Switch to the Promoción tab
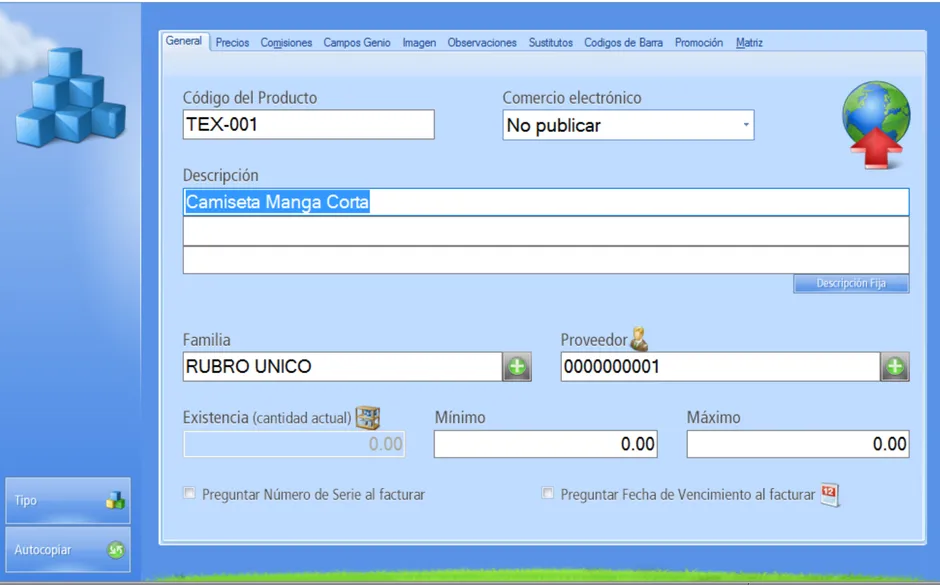940x585 pixels. (x=699, y=43)
